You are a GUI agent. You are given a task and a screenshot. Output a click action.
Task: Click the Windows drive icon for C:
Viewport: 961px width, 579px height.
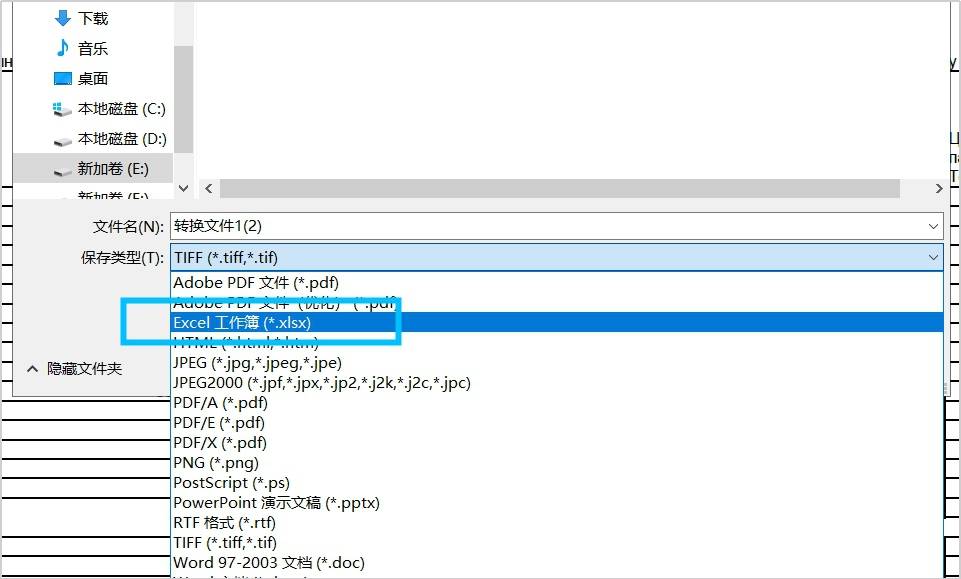click(63, 109)
